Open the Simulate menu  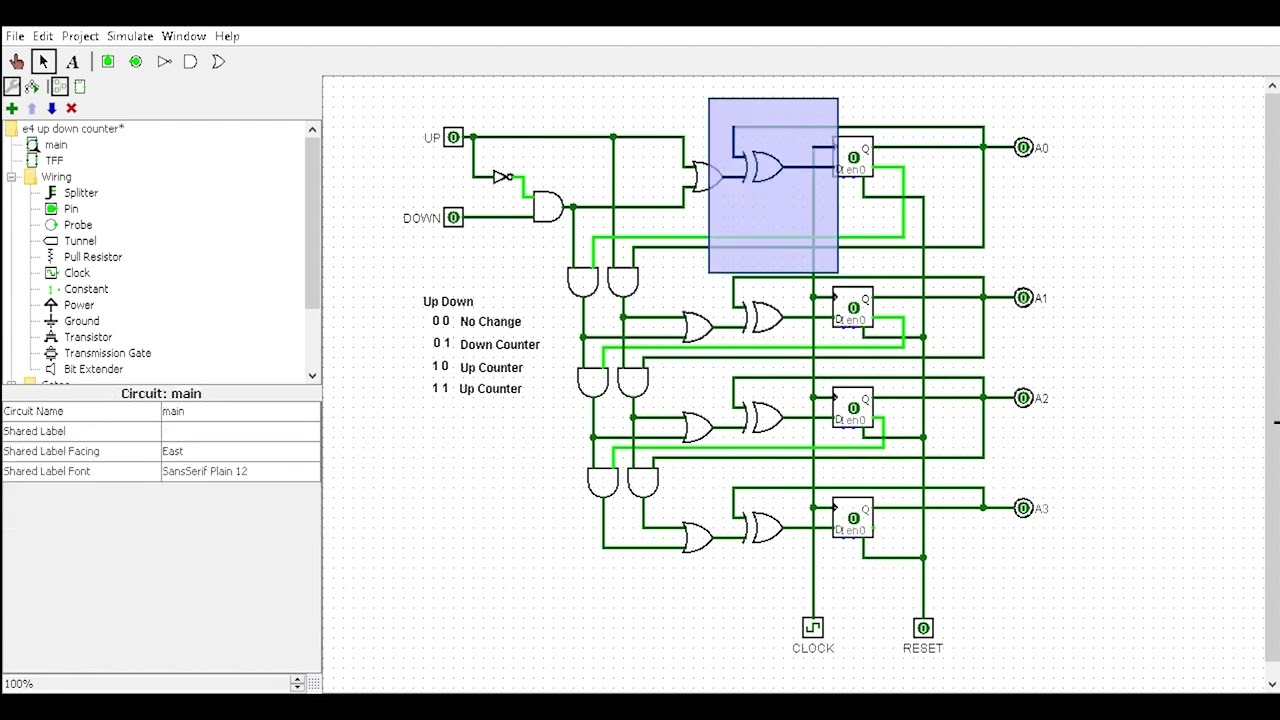(130, 36)
